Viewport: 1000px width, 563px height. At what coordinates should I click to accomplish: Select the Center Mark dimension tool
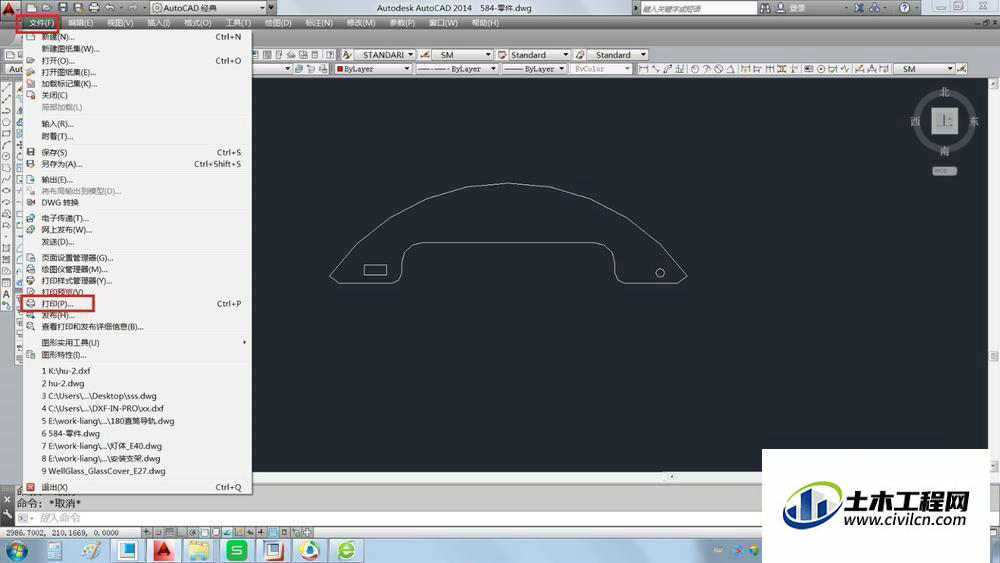click(821, 69)
